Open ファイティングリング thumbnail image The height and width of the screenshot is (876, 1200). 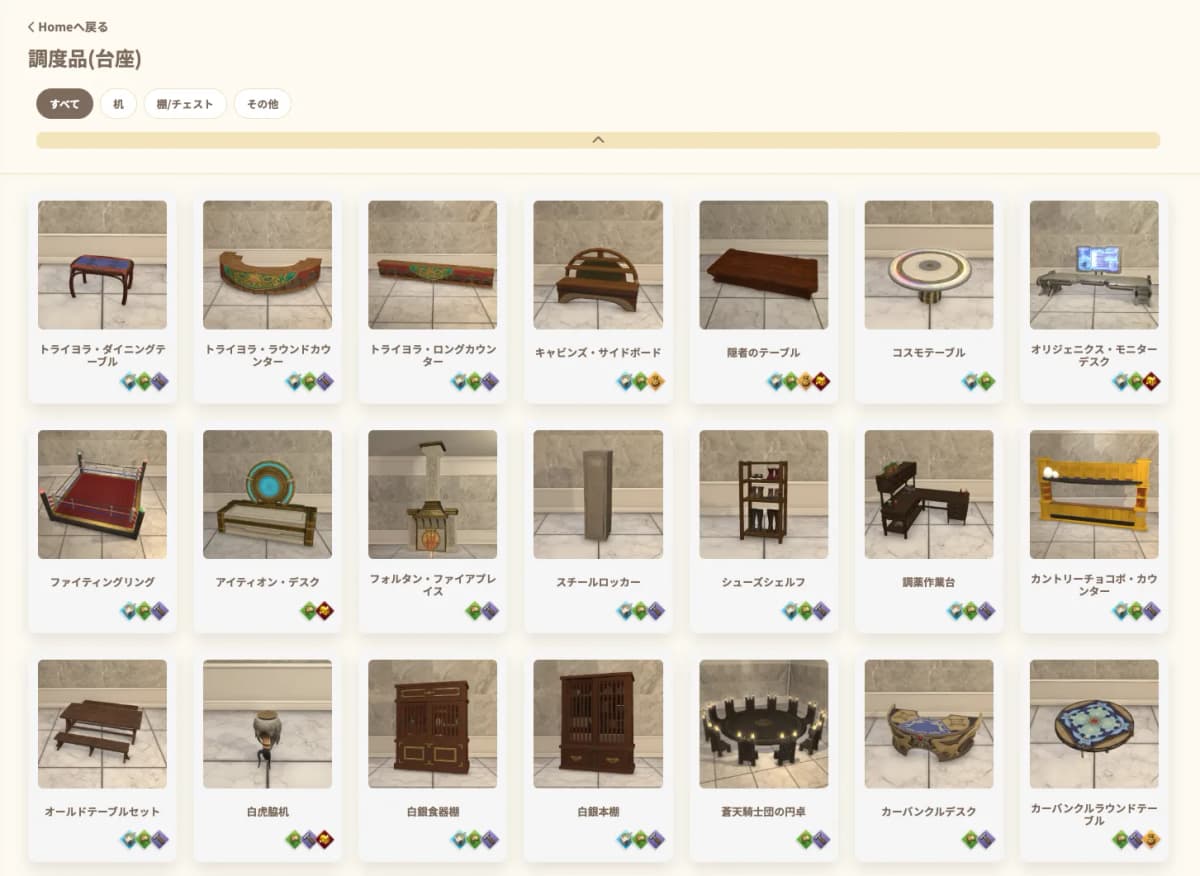[102, 494]
